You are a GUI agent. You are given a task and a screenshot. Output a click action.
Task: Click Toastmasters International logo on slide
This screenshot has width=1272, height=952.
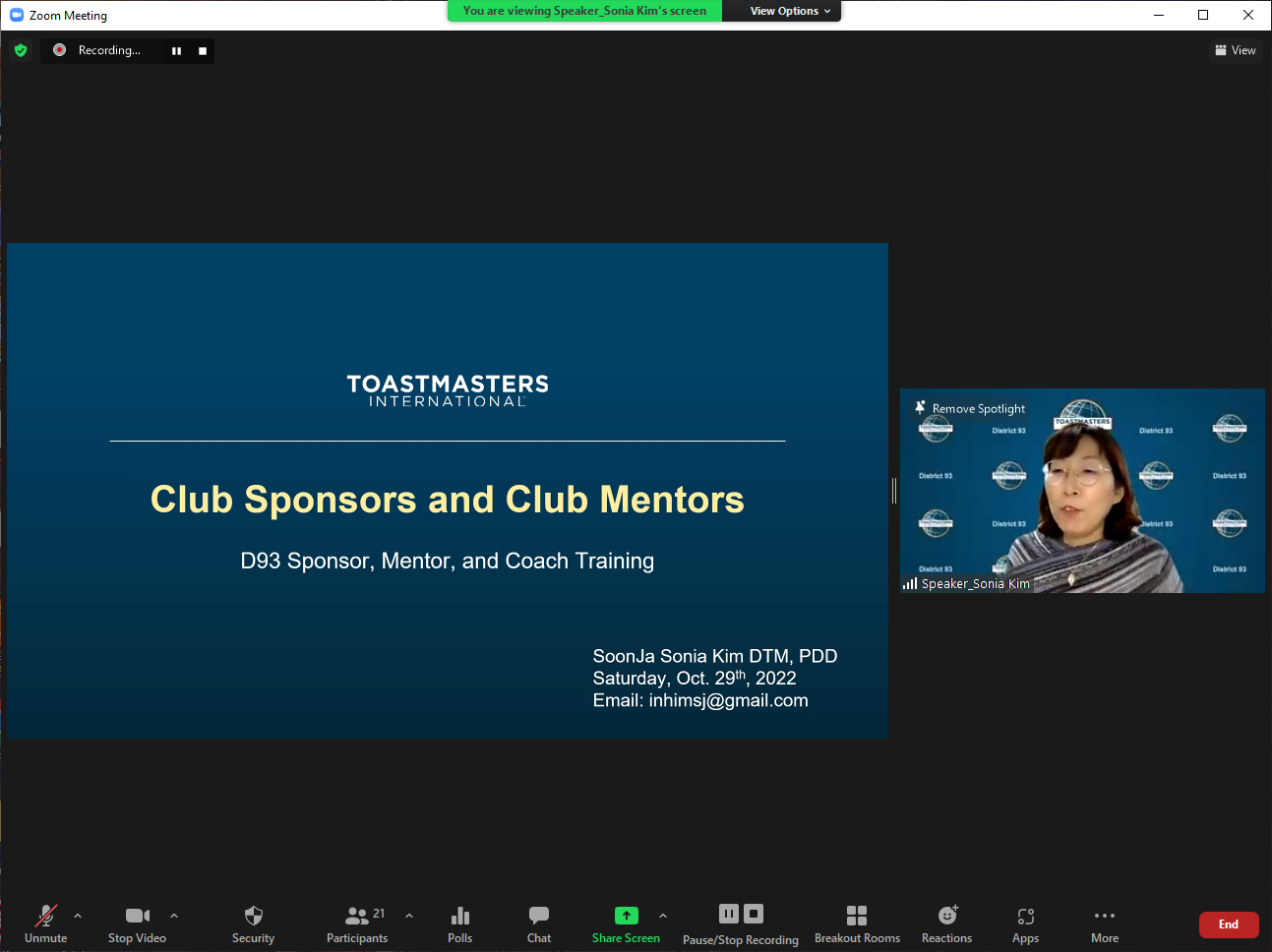click(x=448, y=390)
